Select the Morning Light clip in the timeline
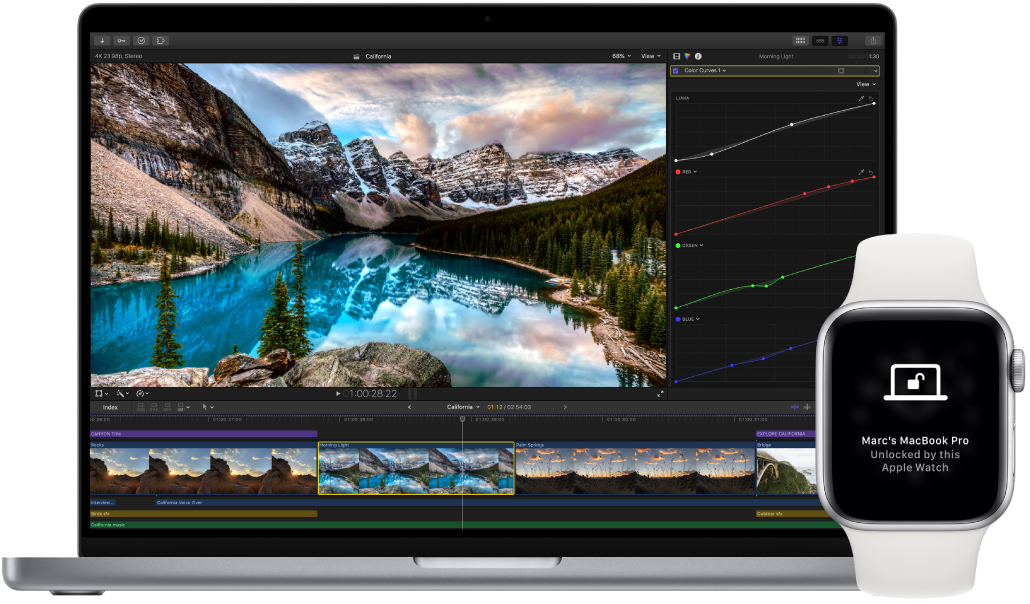Screen dimensions: 1030x604 click(x=415, y=465)
